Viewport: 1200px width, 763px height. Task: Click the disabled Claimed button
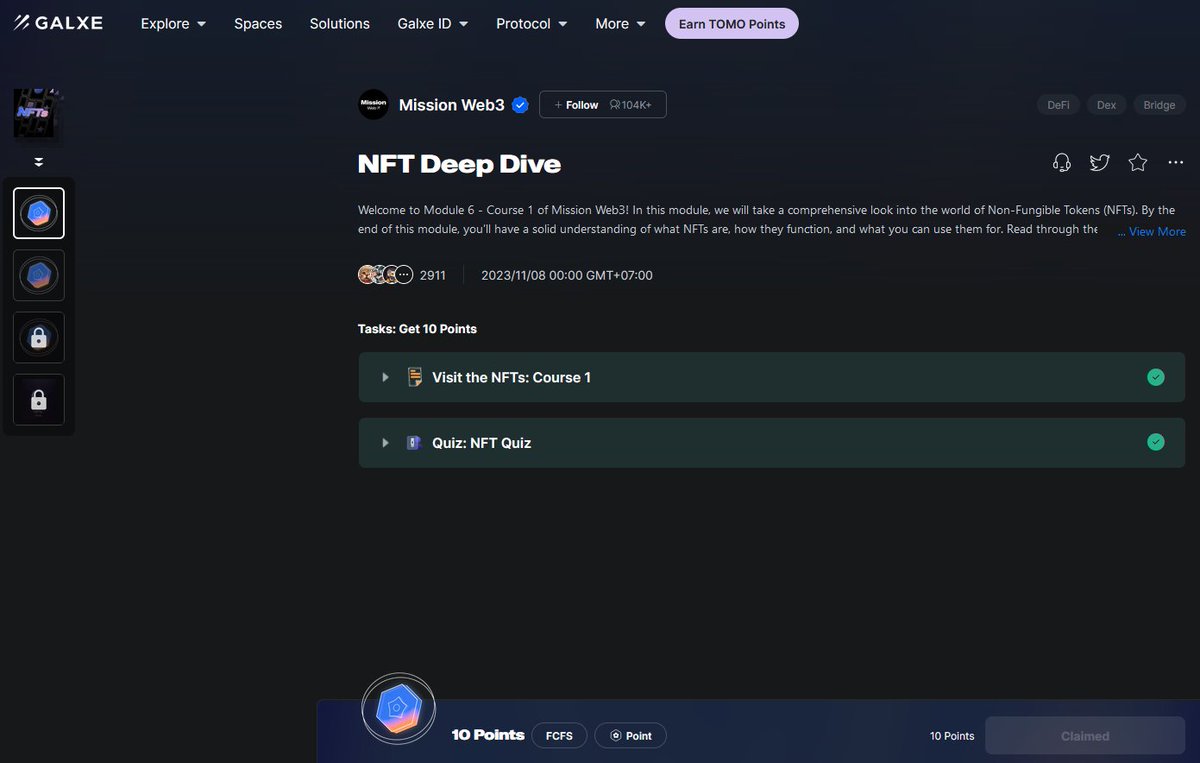pyautogui.click(x=1085, y=735)
